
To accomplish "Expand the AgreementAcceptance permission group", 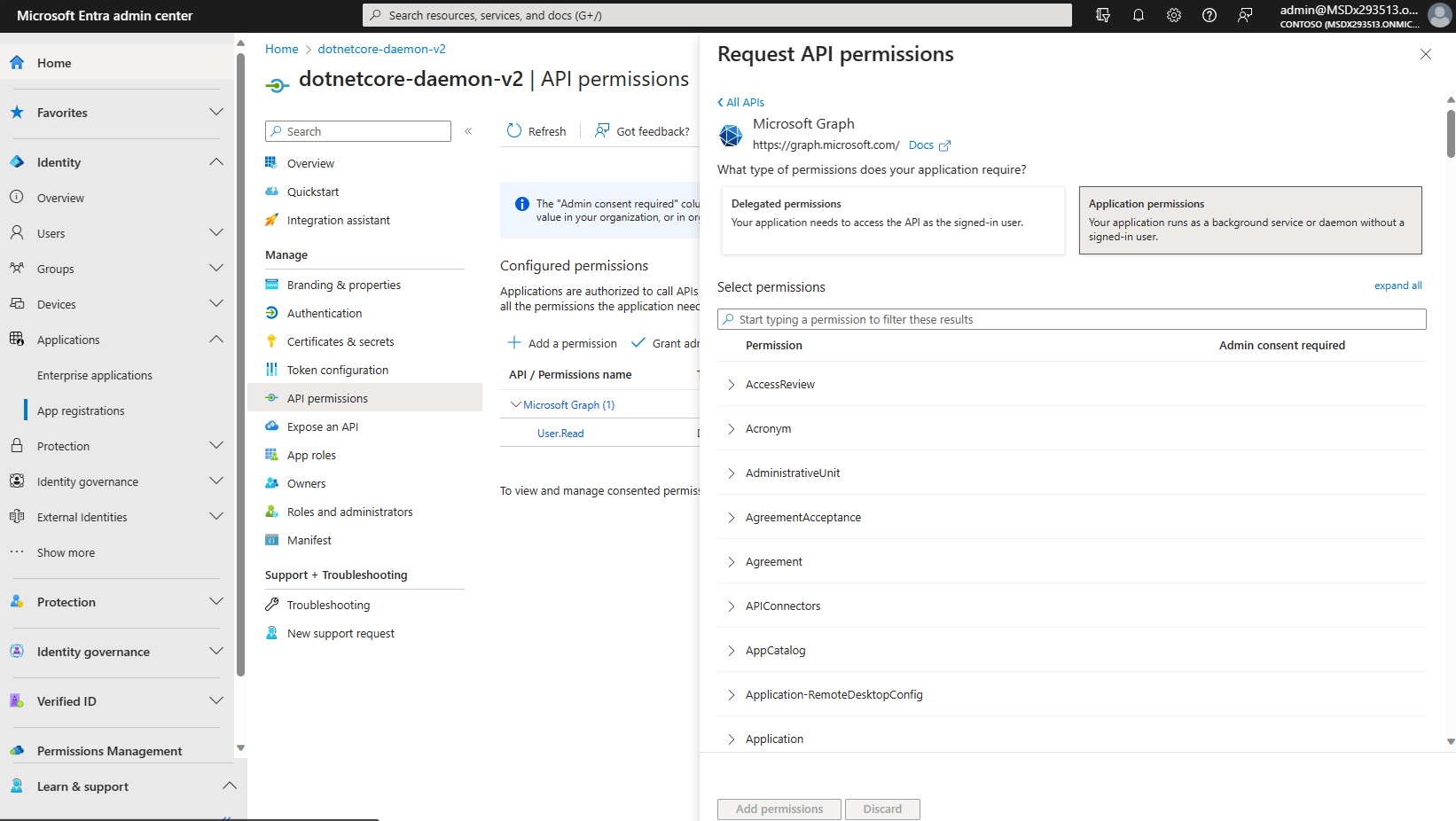I will pos(732,518).
